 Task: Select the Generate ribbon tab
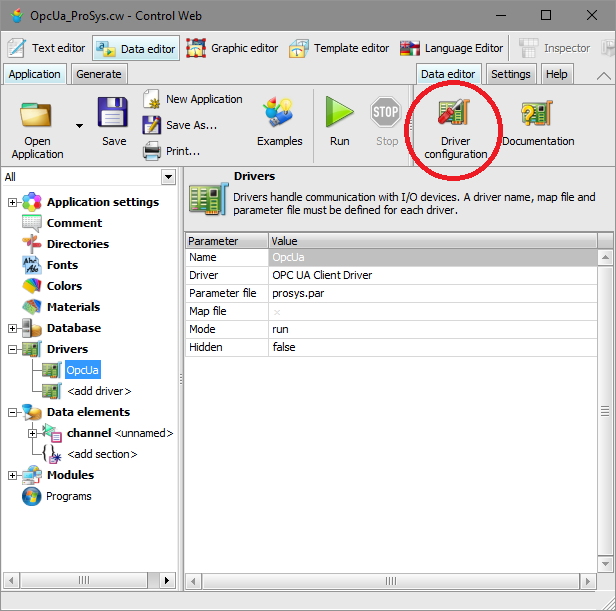[99, 74]
